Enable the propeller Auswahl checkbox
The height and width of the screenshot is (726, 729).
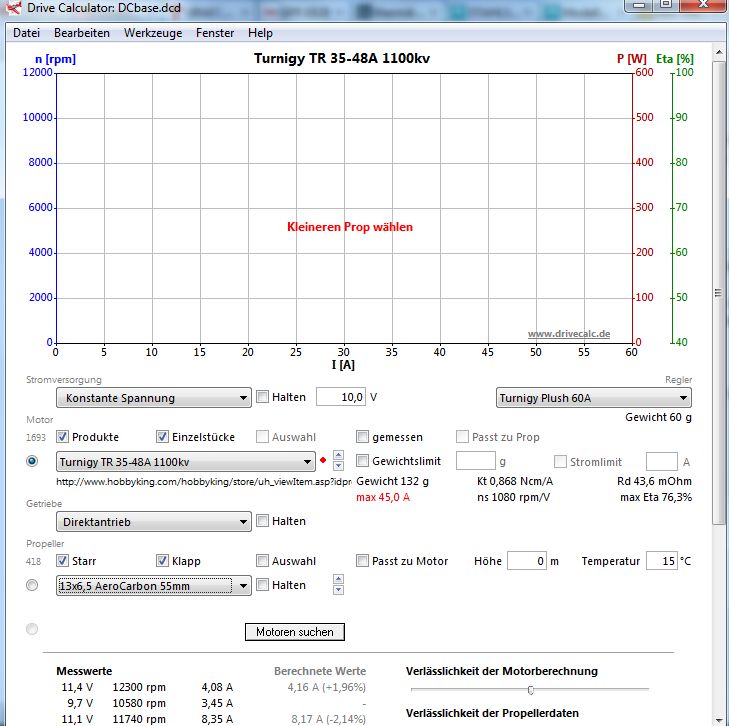click(263, 561)
